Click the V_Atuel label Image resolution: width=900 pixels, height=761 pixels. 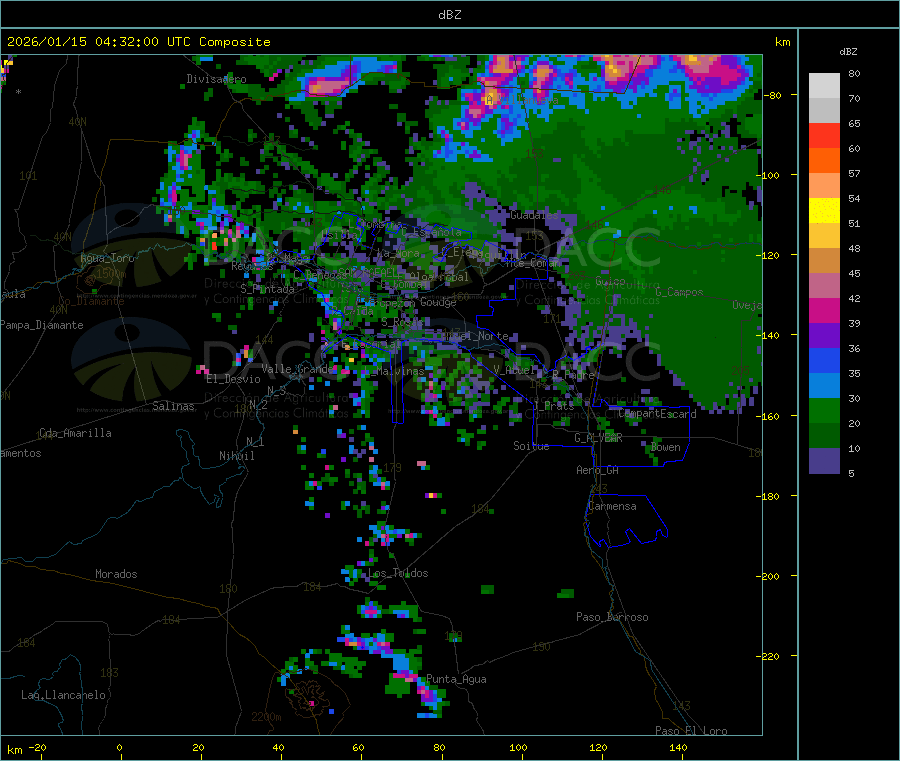[x=514, y=370]
